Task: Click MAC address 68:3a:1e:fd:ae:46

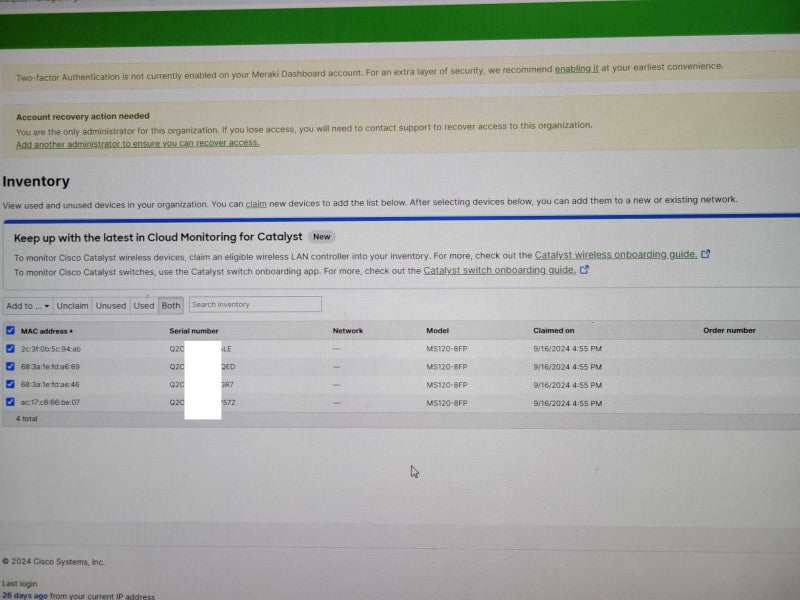Action: pos(50,385)
